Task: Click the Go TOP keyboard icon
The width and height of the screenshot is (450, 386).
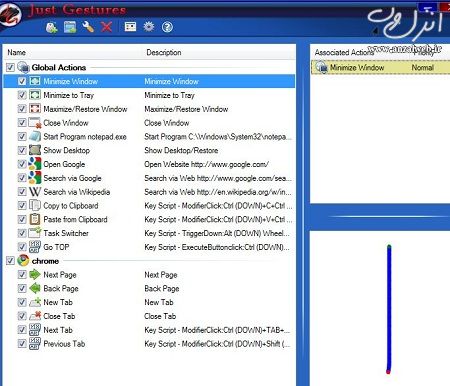Action: click(35, 247)
